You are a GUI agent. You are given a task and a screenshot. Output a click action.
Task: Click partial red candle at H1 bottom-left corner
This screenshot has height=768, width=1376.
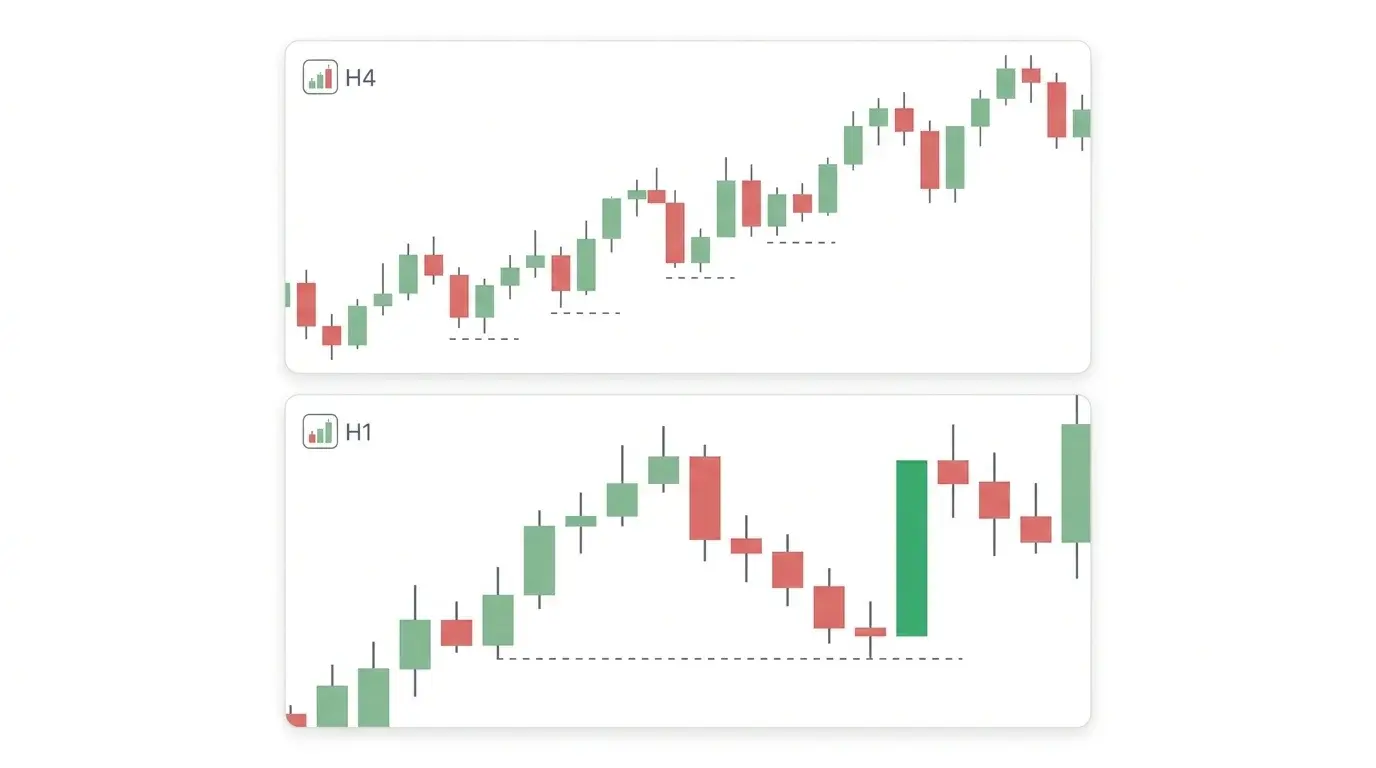(x=296, y=720)
